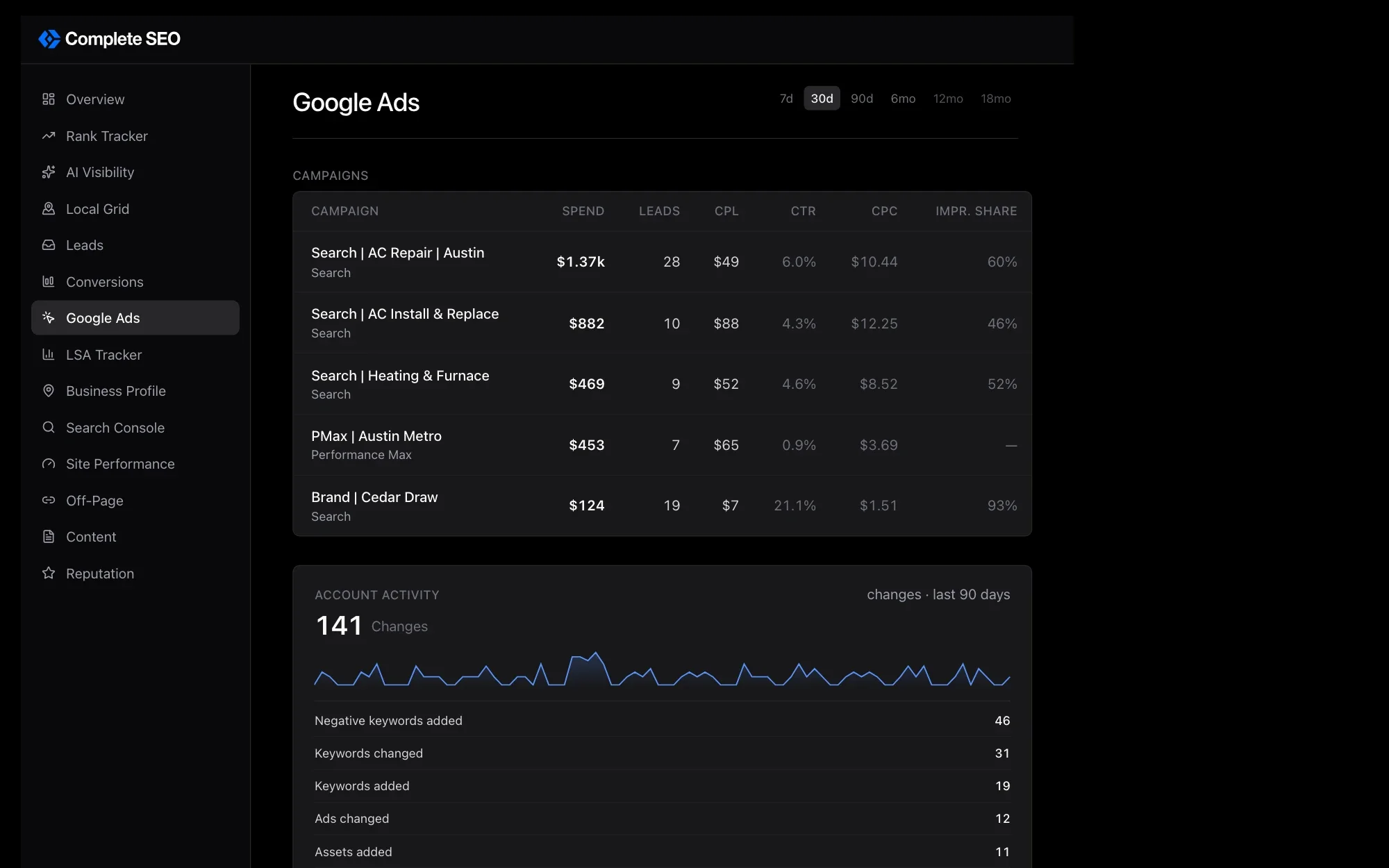Viewport: 1389px width, 868px height.
Task: Click the 21.1% CTR value
Action: [795, 506]
